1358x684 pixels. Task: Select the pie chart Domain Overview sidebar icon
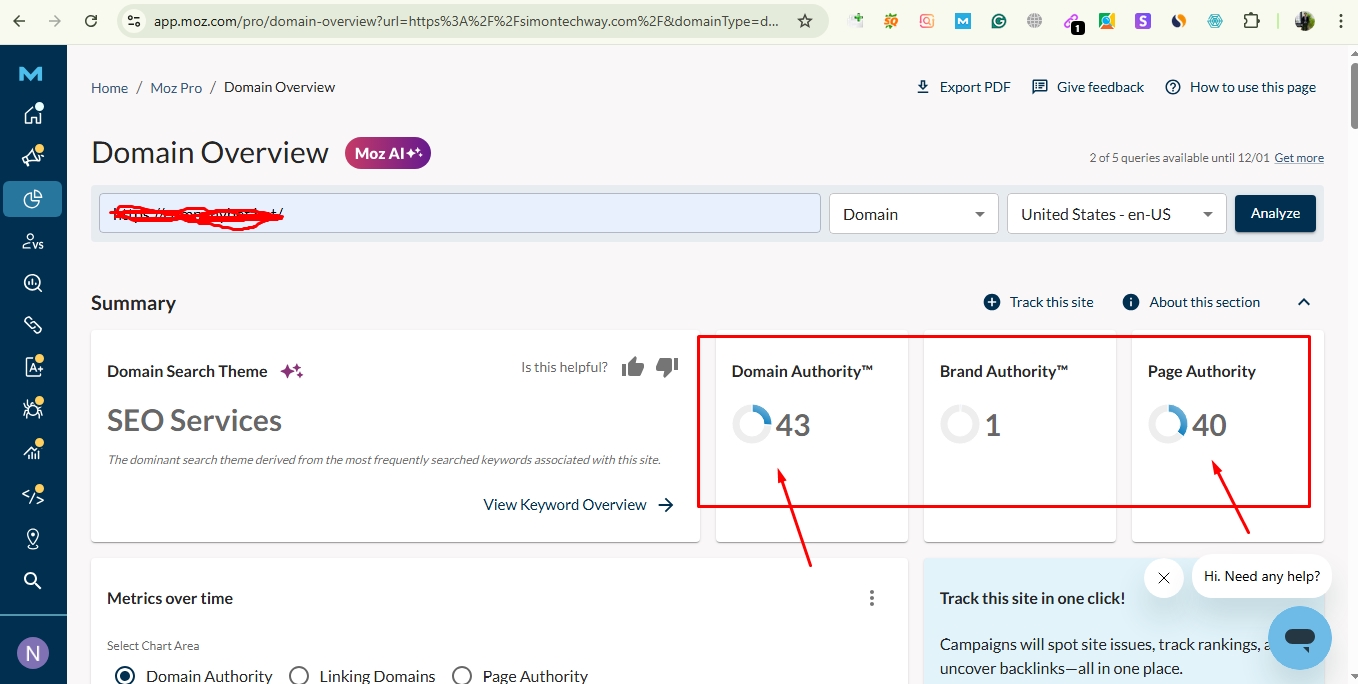click(33, 199)
